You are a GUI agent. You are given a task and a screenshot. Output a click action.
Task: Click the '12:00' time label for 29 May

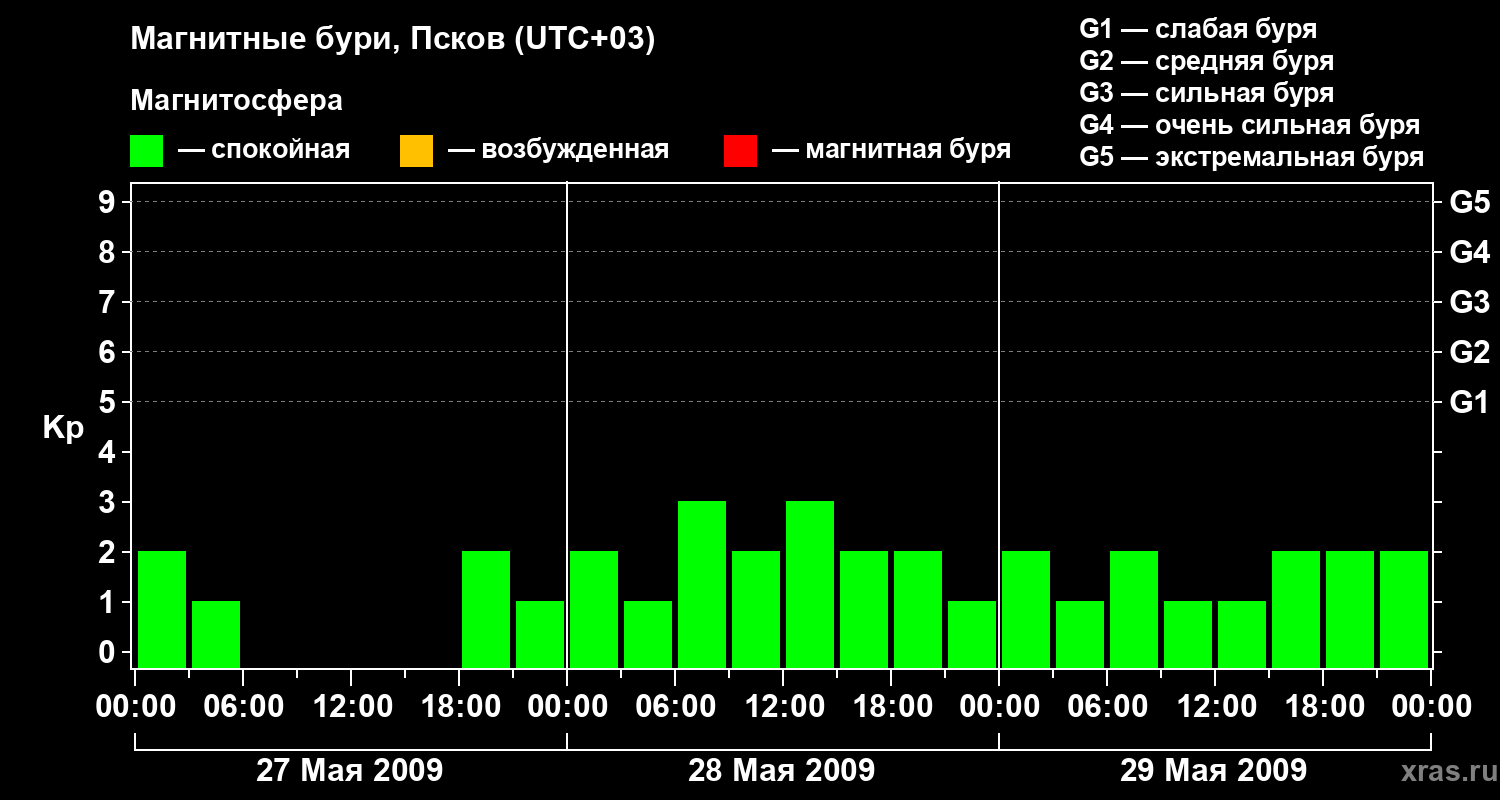(1215, 707)
